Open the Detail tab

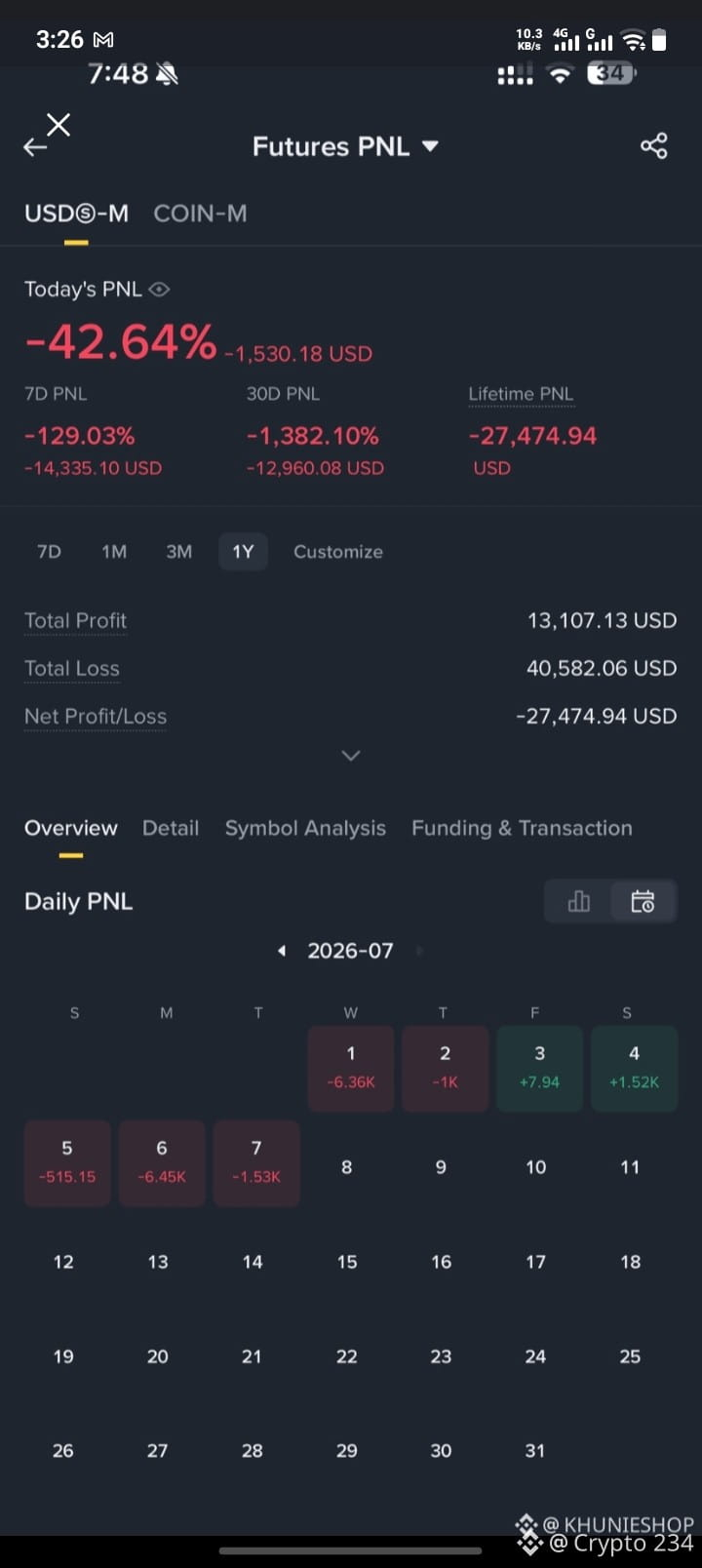pyautogui.click(x=171, y=828)
